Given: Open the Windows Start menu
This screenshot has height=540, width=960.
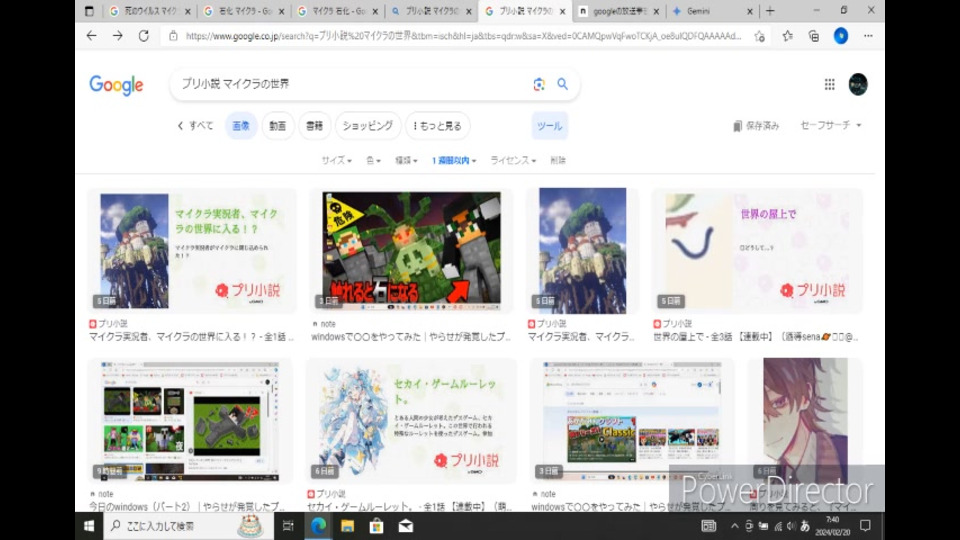Looking at the screenshot, I should (x=89, y=526).
